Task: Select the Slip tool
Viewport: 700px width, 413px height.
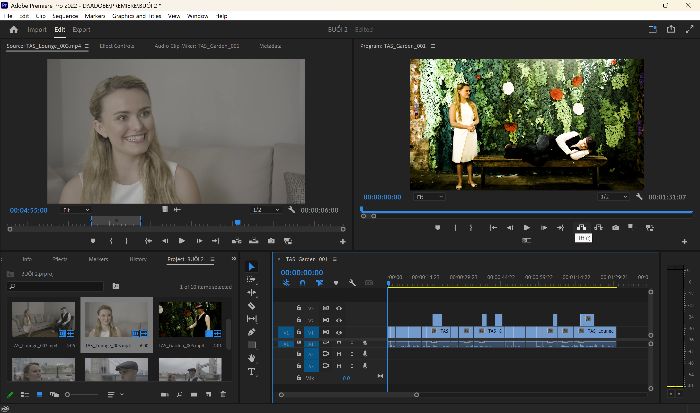Action: 251,319
